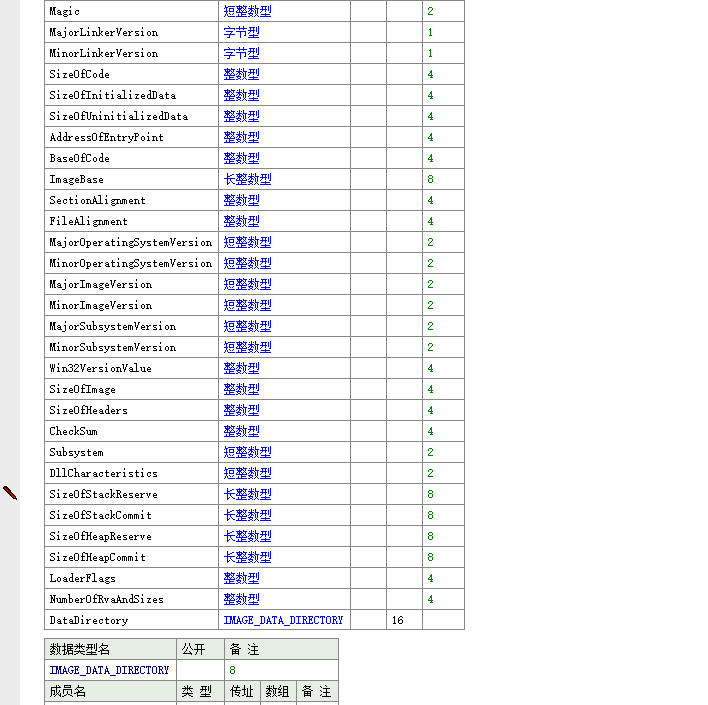Click the MinorSubsystemVersion member cell
The image size is (708, 705).
click(131, 347)
